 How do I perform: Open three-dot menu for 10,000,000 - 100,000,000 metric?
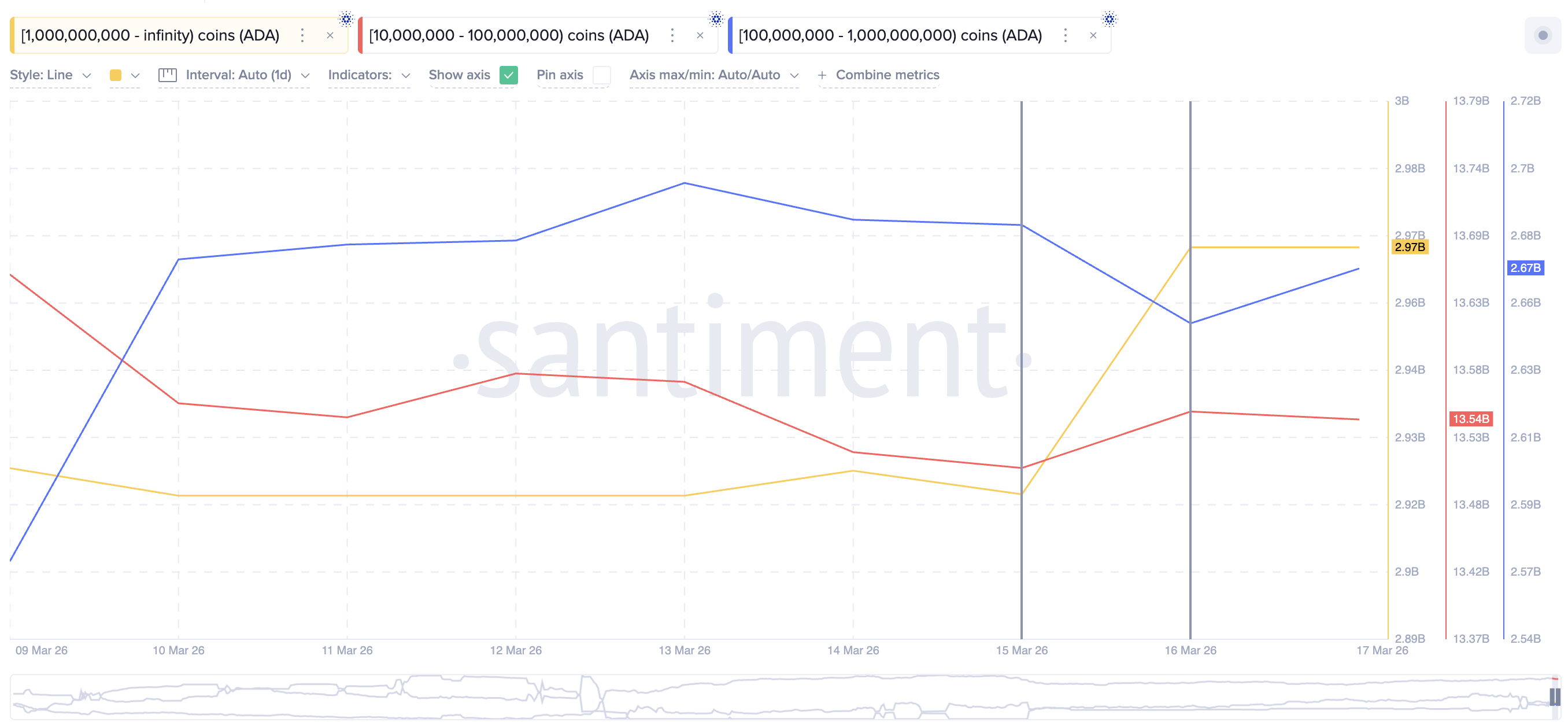coord(672,35)
